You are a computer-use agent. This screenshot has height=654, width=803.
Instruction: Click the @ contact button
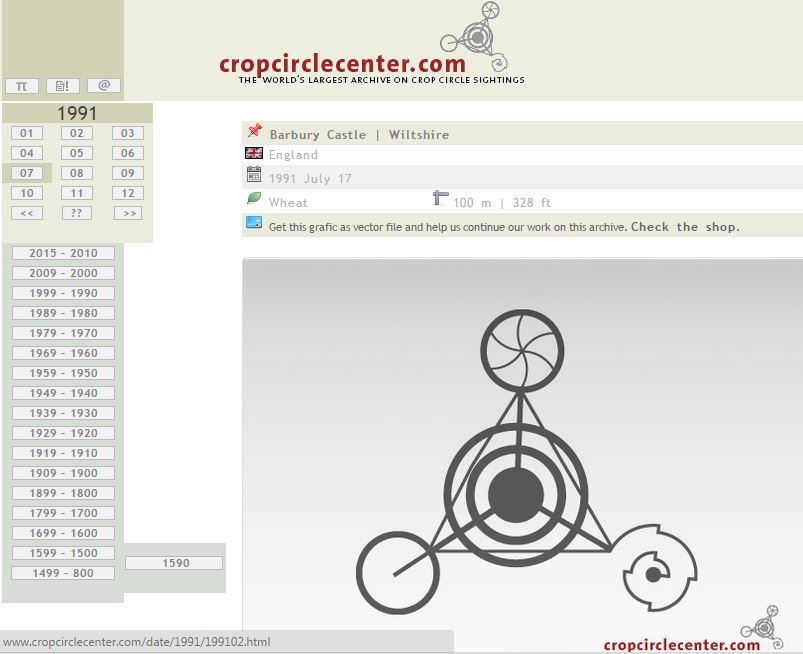(x=103, y=86)
